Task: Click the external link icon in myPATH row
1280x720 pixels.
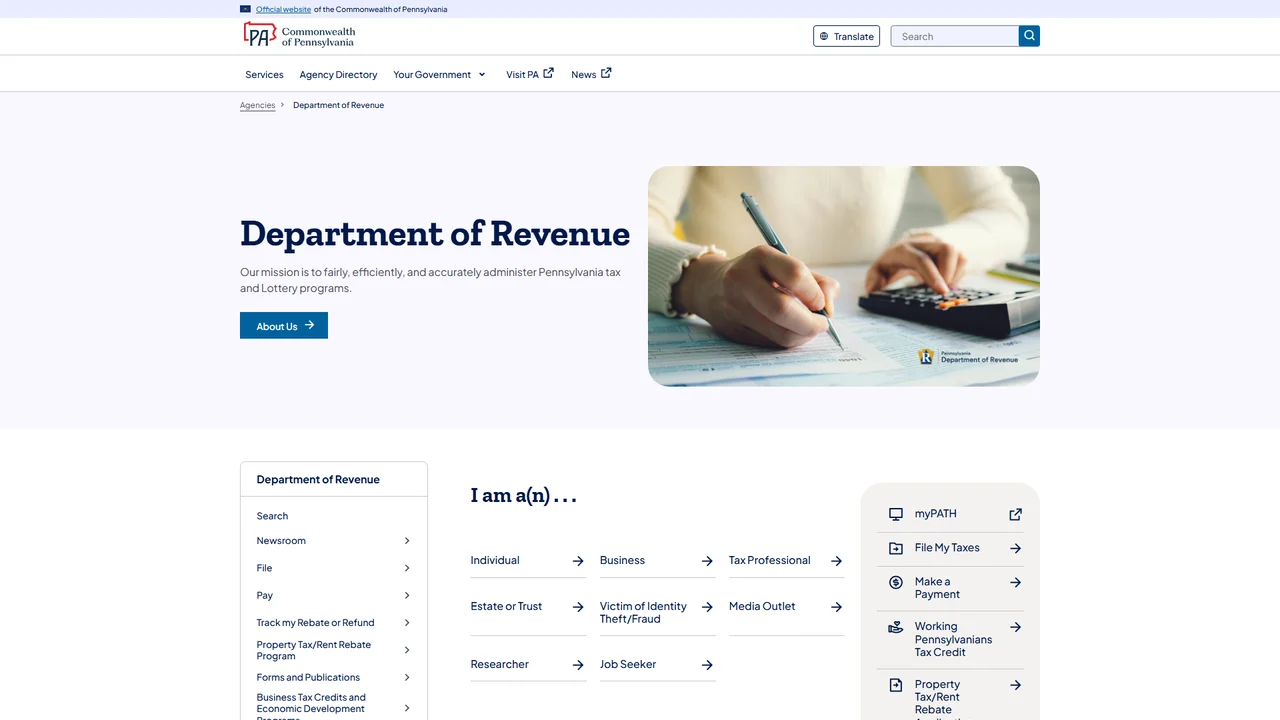Action: coord(1016,514)
